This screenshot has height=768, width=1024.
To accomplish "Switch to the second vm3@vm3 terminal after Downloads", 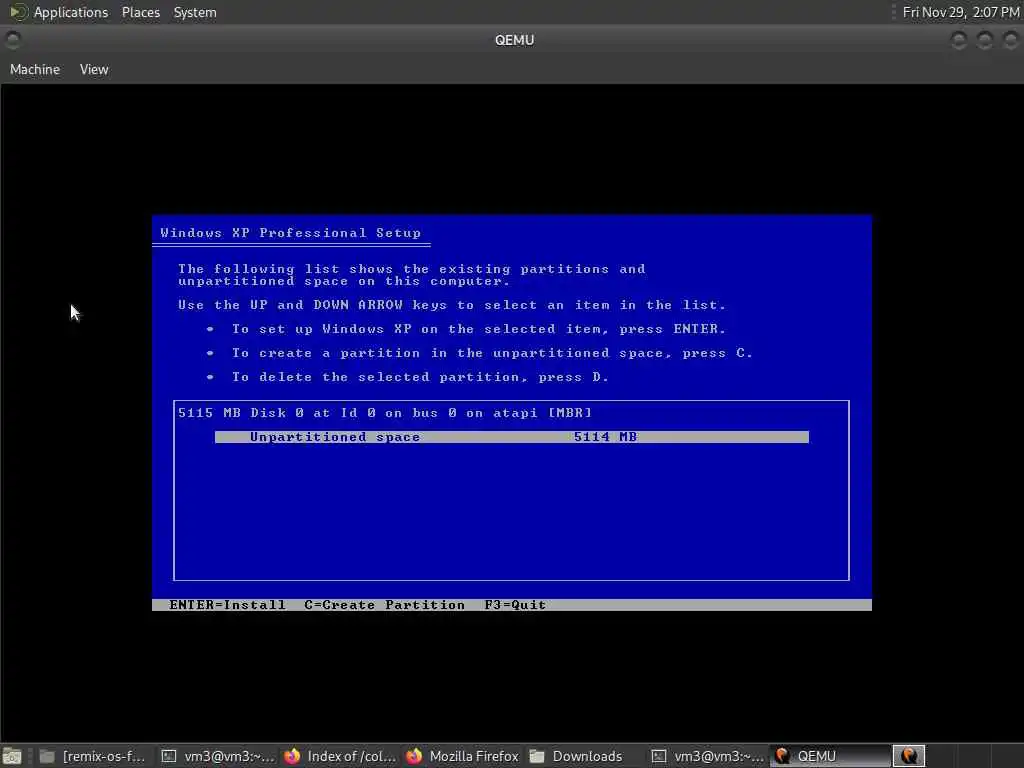I will [708, 756].
